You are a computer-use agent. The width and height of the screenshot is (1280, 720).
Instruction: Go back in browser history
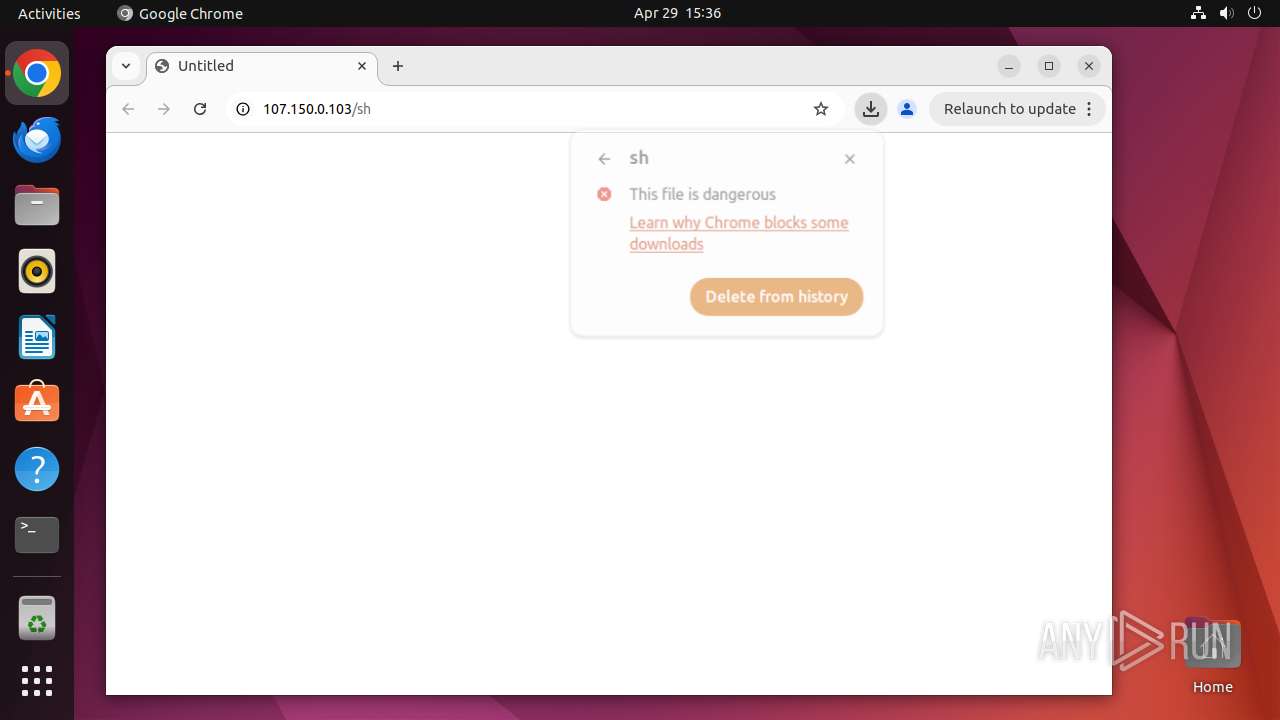pos(128,109)
